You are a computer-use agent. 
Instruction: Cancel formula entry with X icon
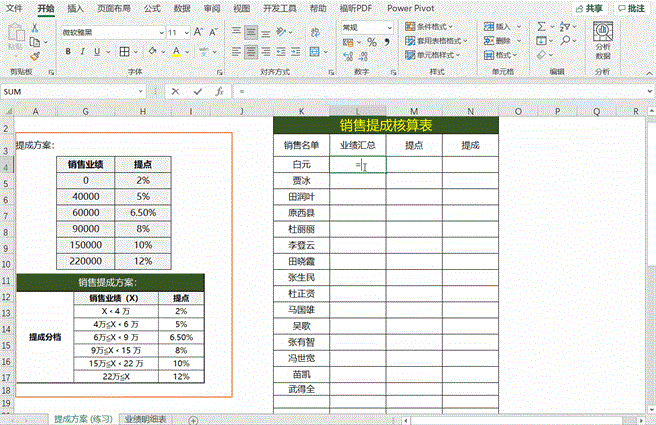click(176, 91)
